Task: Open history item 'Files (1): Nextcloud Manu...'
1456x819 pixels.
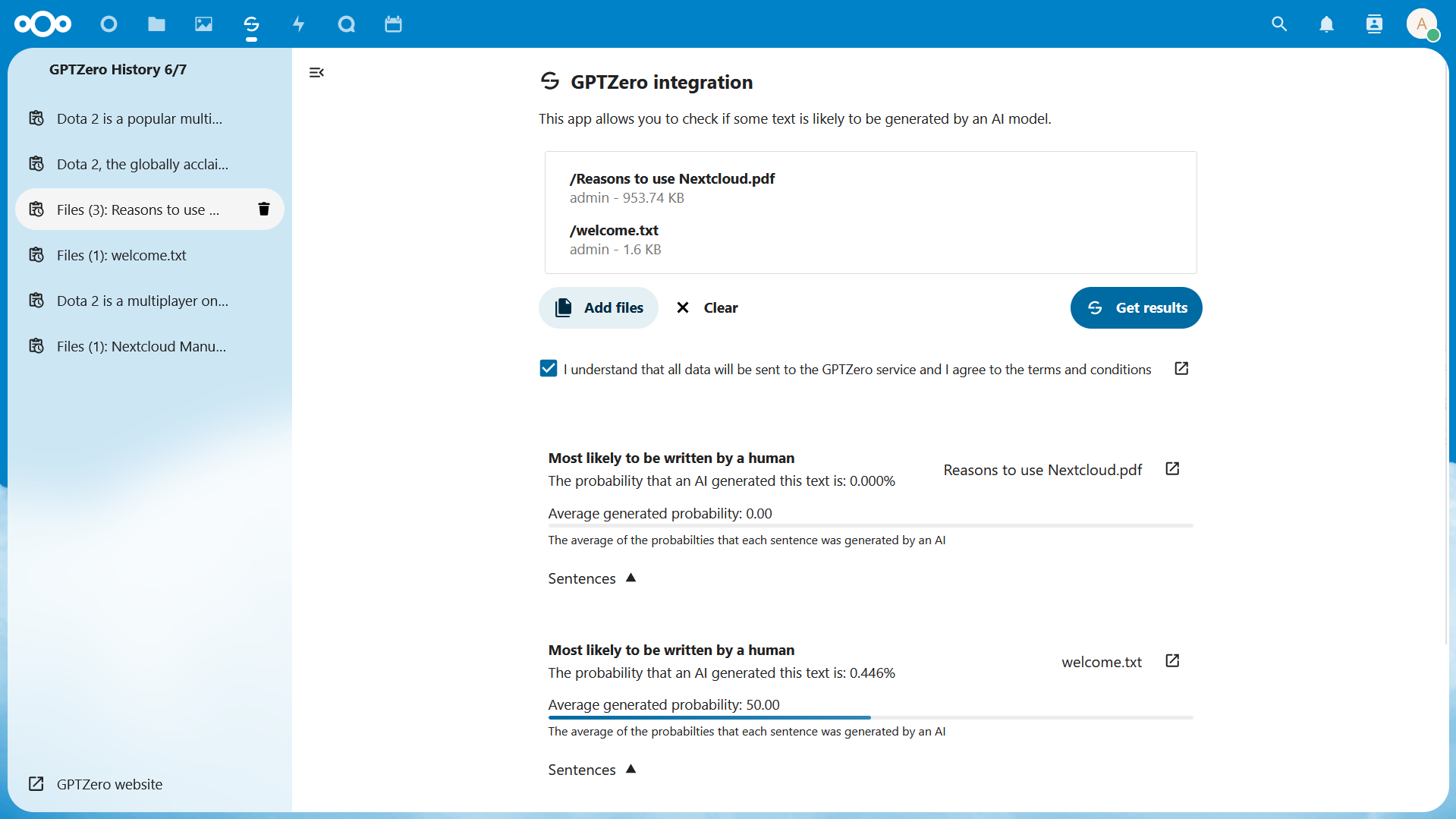Action: coord(149,346)
